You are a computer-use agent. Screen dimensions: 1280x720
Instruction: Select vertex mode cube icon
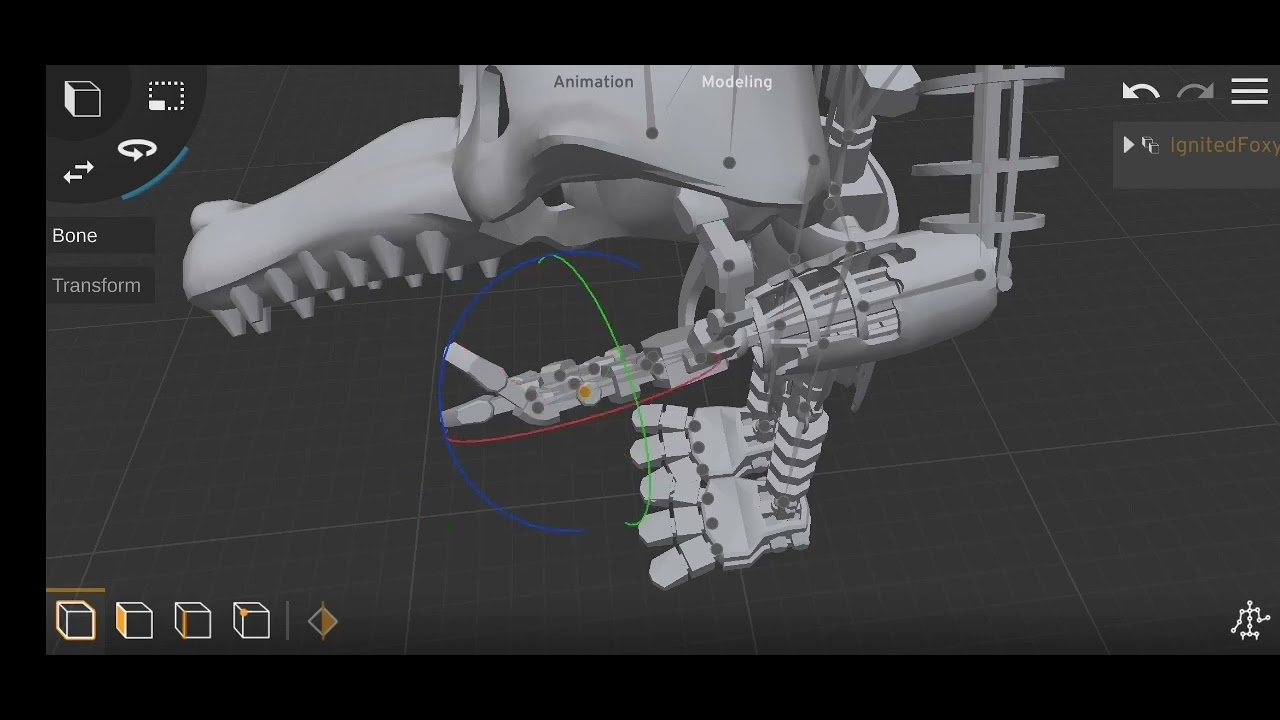[251, 621]
